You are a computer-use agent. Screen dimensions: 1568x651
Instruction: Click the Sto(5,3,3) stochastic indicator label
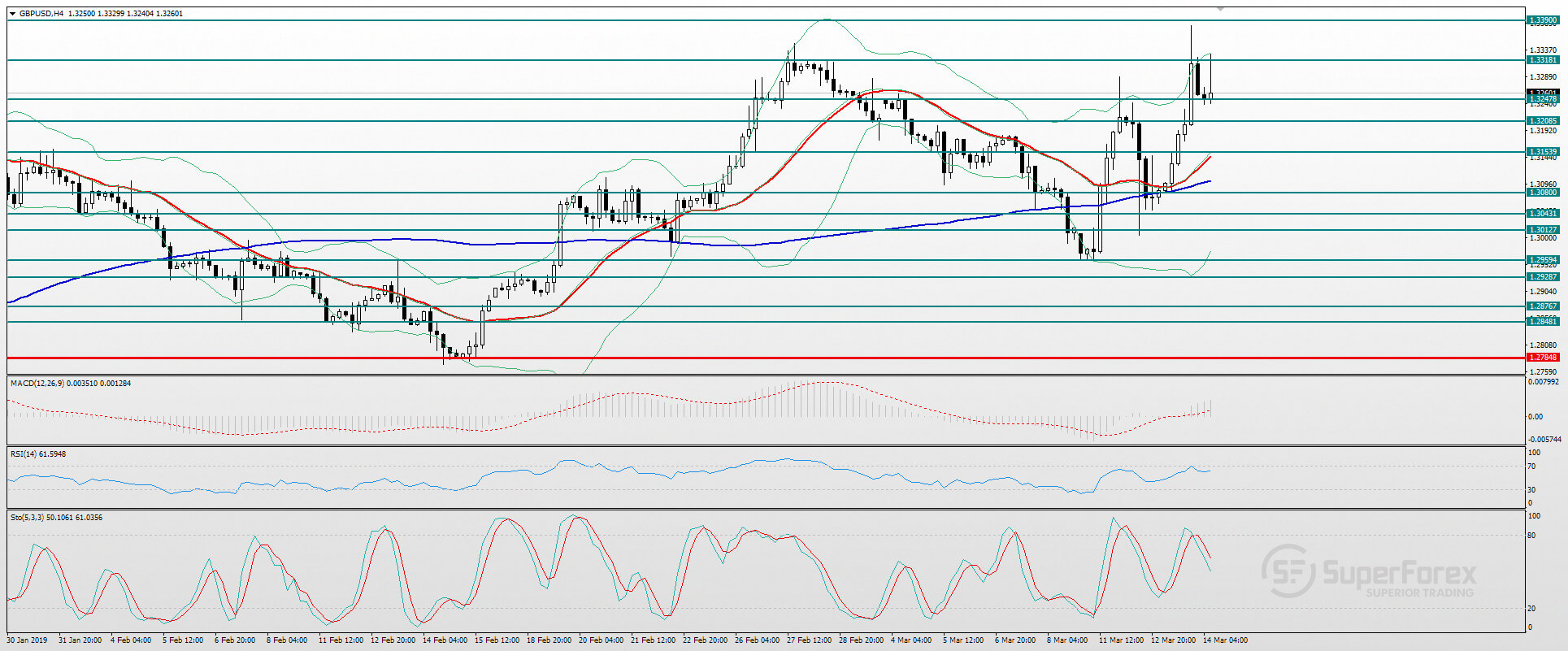point(27,518)
